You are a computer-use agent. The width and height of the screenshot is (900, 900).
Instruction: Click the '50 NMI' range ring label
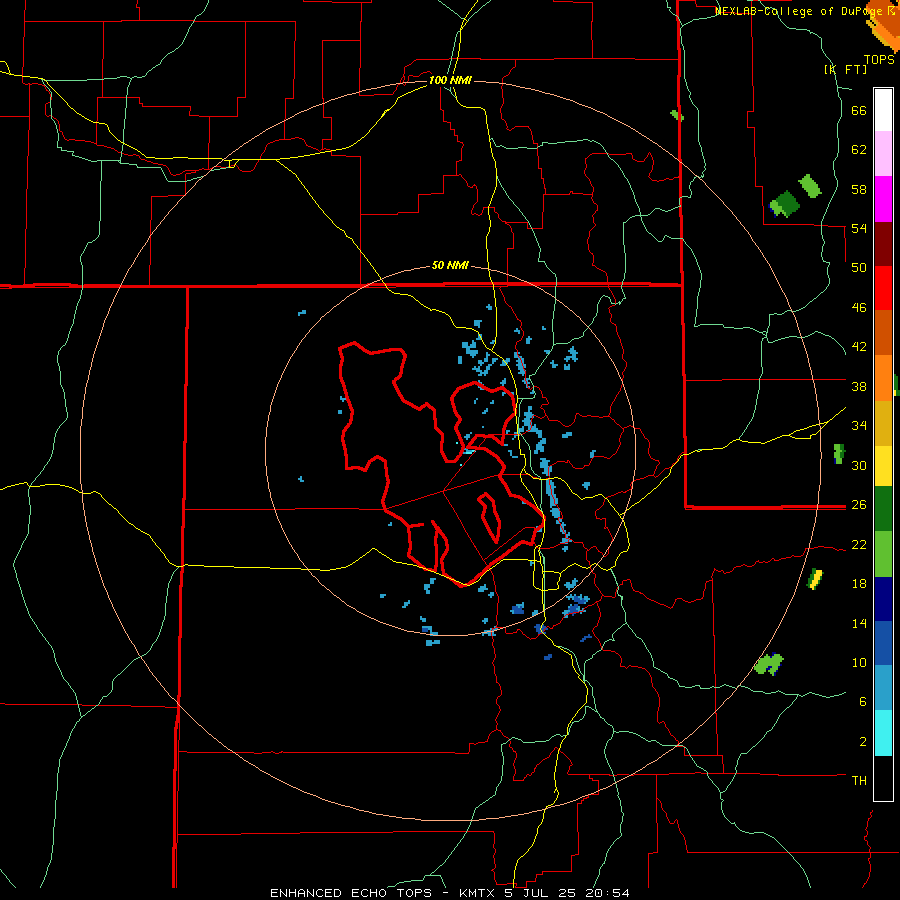coord(450,265)
